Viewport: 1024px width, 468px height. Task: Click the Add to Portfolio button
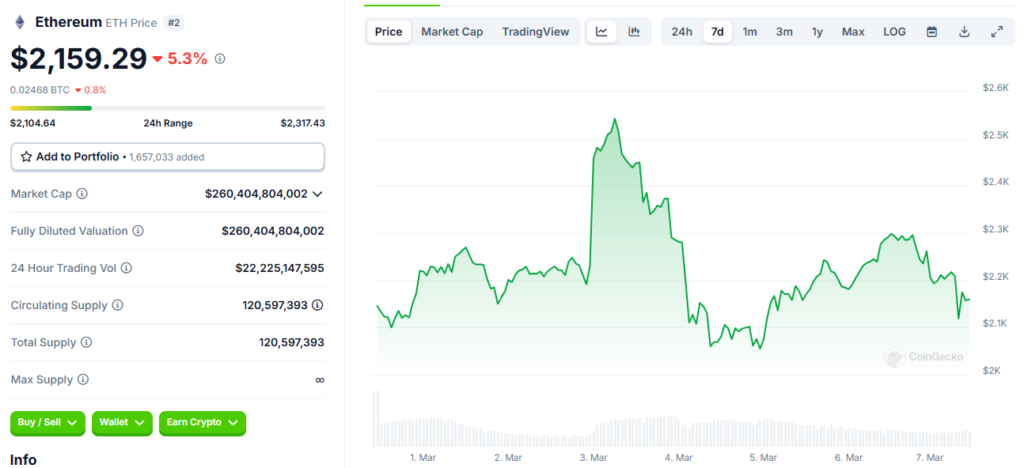168,157
